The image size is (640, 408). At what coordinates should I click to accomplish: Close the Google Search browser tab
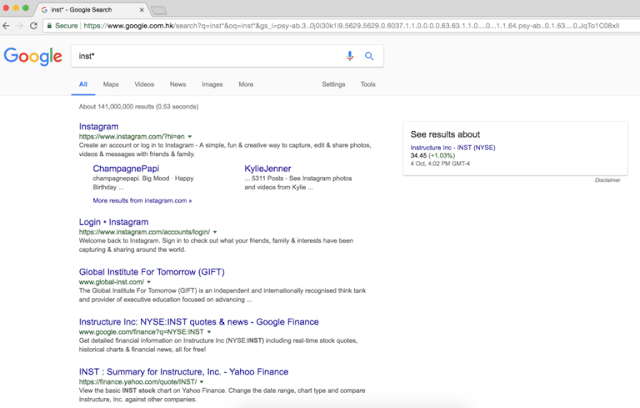click(142, 10)
